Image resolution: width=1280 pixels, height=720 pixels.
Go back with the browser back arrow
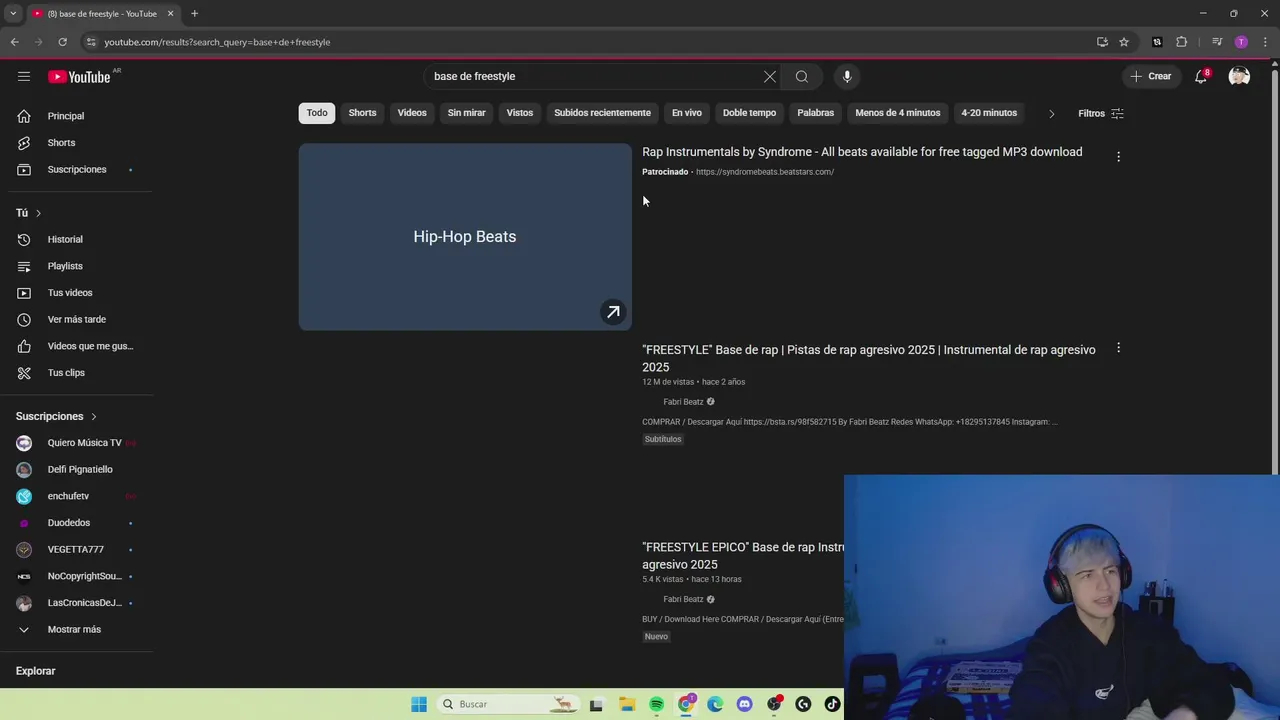[14, 42]
